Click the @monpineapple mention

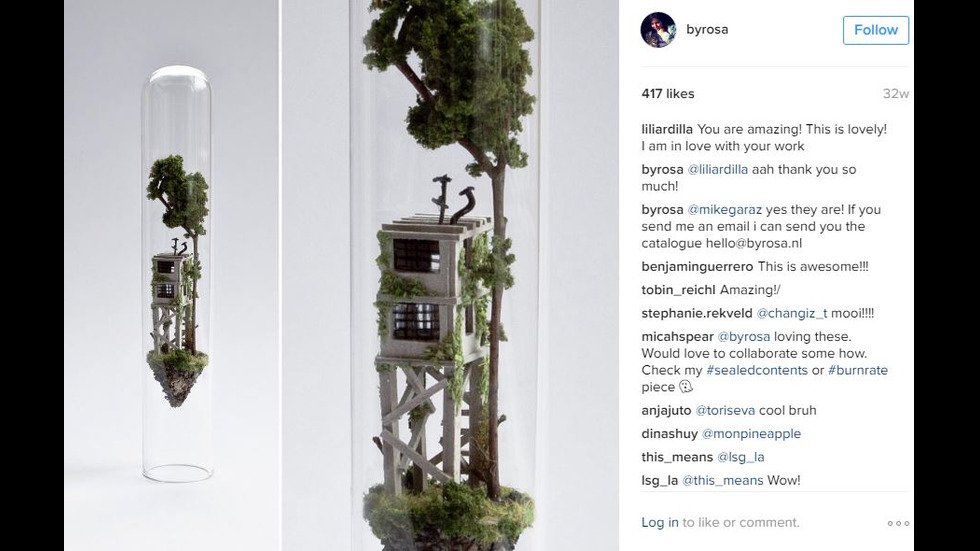pyautogui.click(x=751, y=434)
